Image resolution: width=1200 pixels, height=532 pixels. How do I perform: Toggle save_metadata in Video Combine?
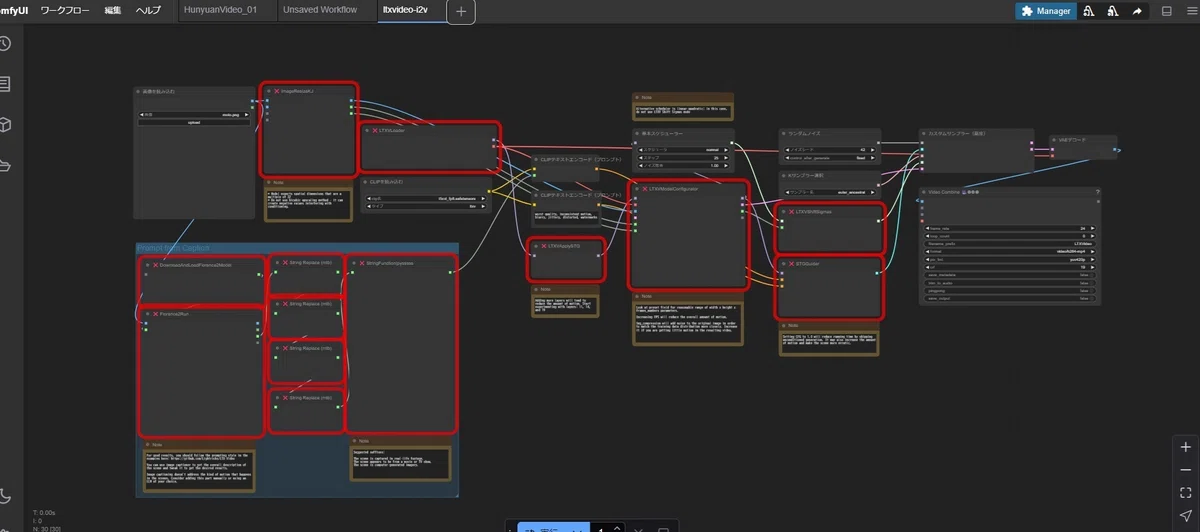1011,276
